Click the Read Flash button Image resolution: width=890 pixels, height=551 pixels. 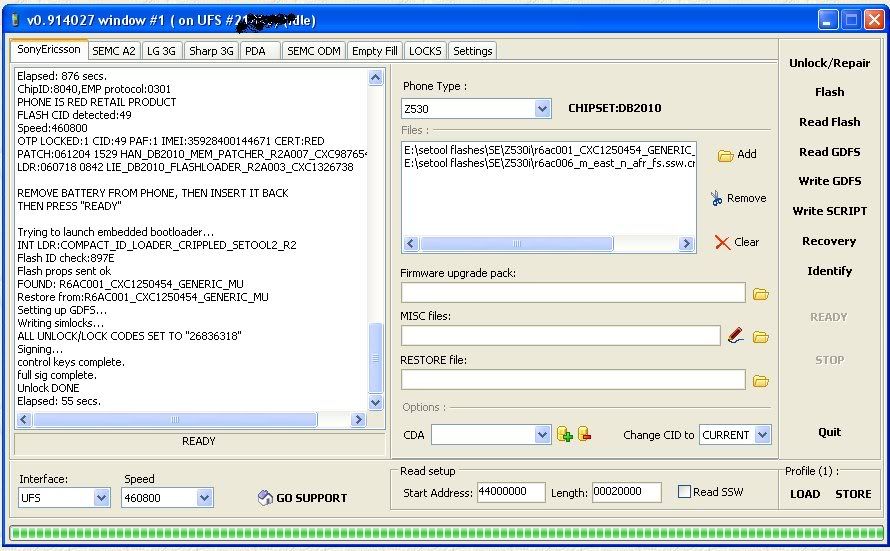coord(829,122)
